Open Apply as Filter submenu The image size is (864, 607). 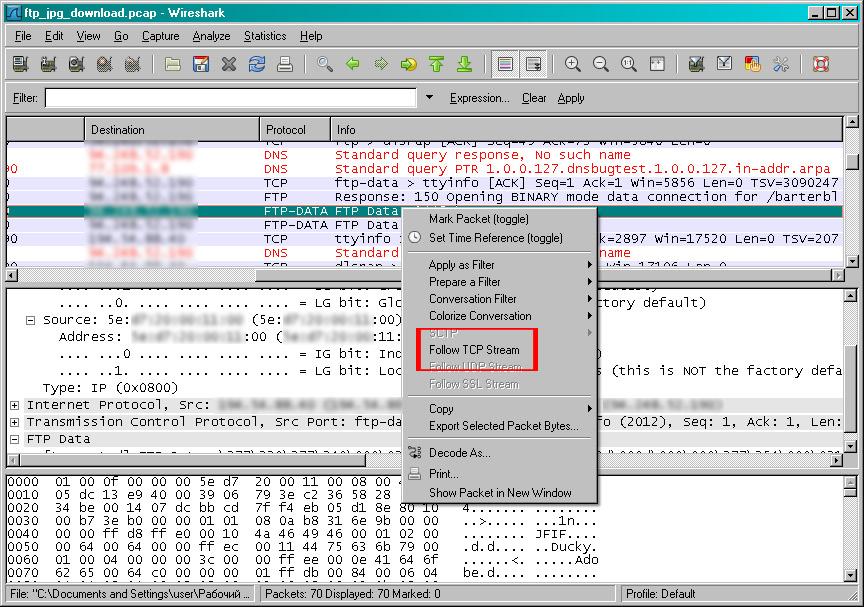click(x=500, y=265)
